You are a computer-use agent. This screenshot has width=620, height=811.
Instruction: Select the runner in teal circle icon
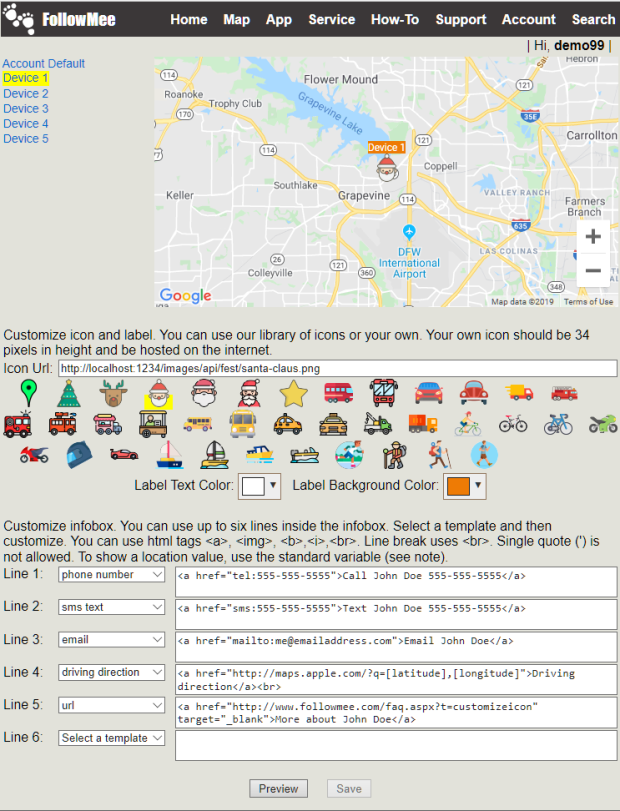349,455
